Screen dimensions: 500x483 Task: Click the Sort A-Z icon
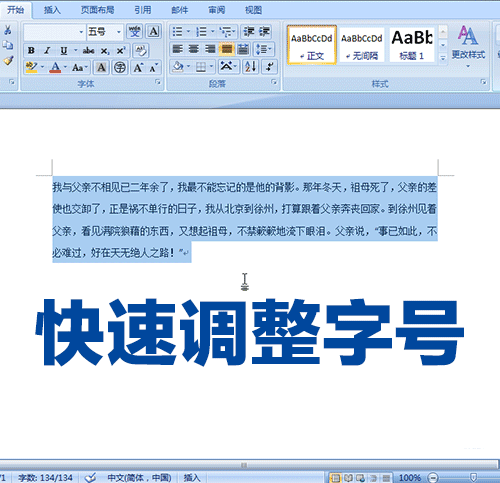click(x=251, y=67)
